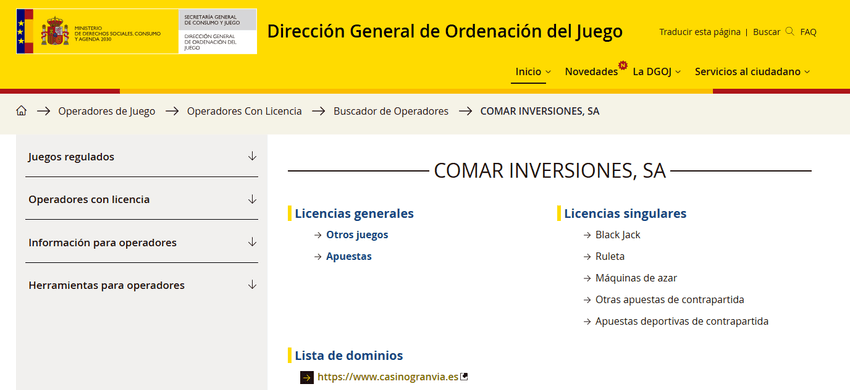Click Otras apuestas de contrapartida entry
The width and height of the screenshot is (850, 390).
pyautogui.click(x=669, y=299)
